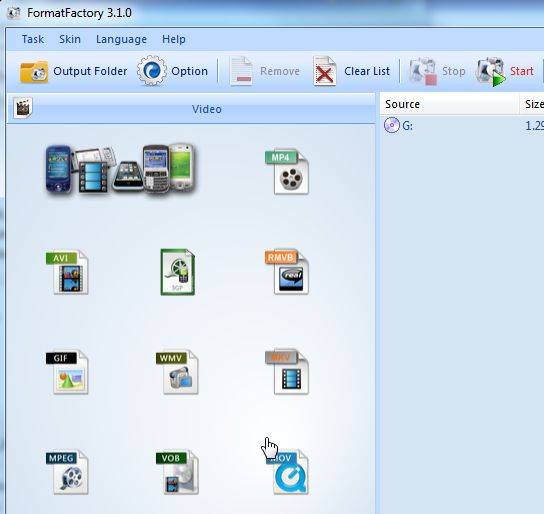The width and height of the screenshot is (544, 514).
Task: Click the disc icon in task list
Action: click(392, 125)
